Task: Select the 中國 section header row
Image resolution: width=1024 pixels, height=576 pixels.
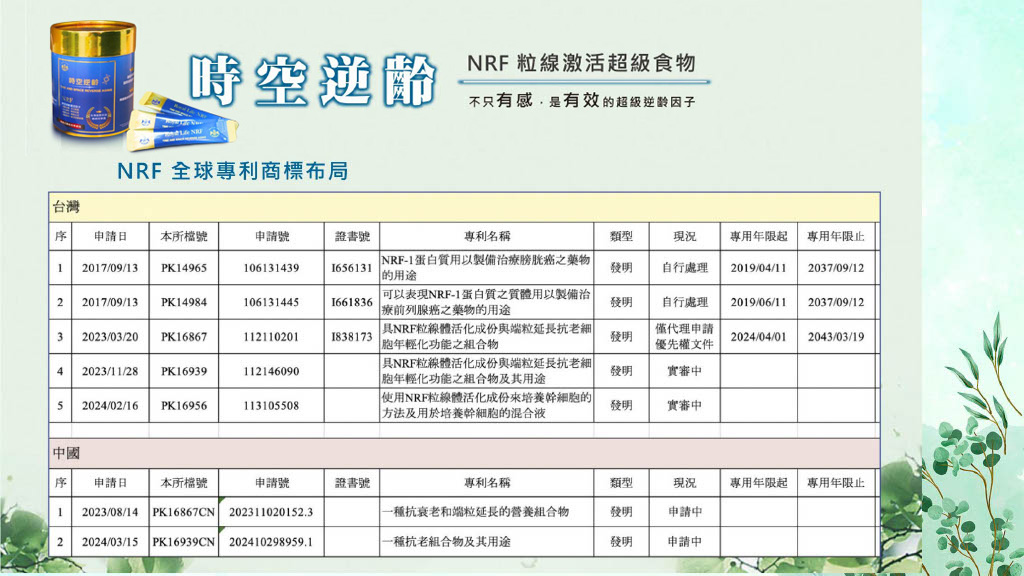Action: (464, 453)
